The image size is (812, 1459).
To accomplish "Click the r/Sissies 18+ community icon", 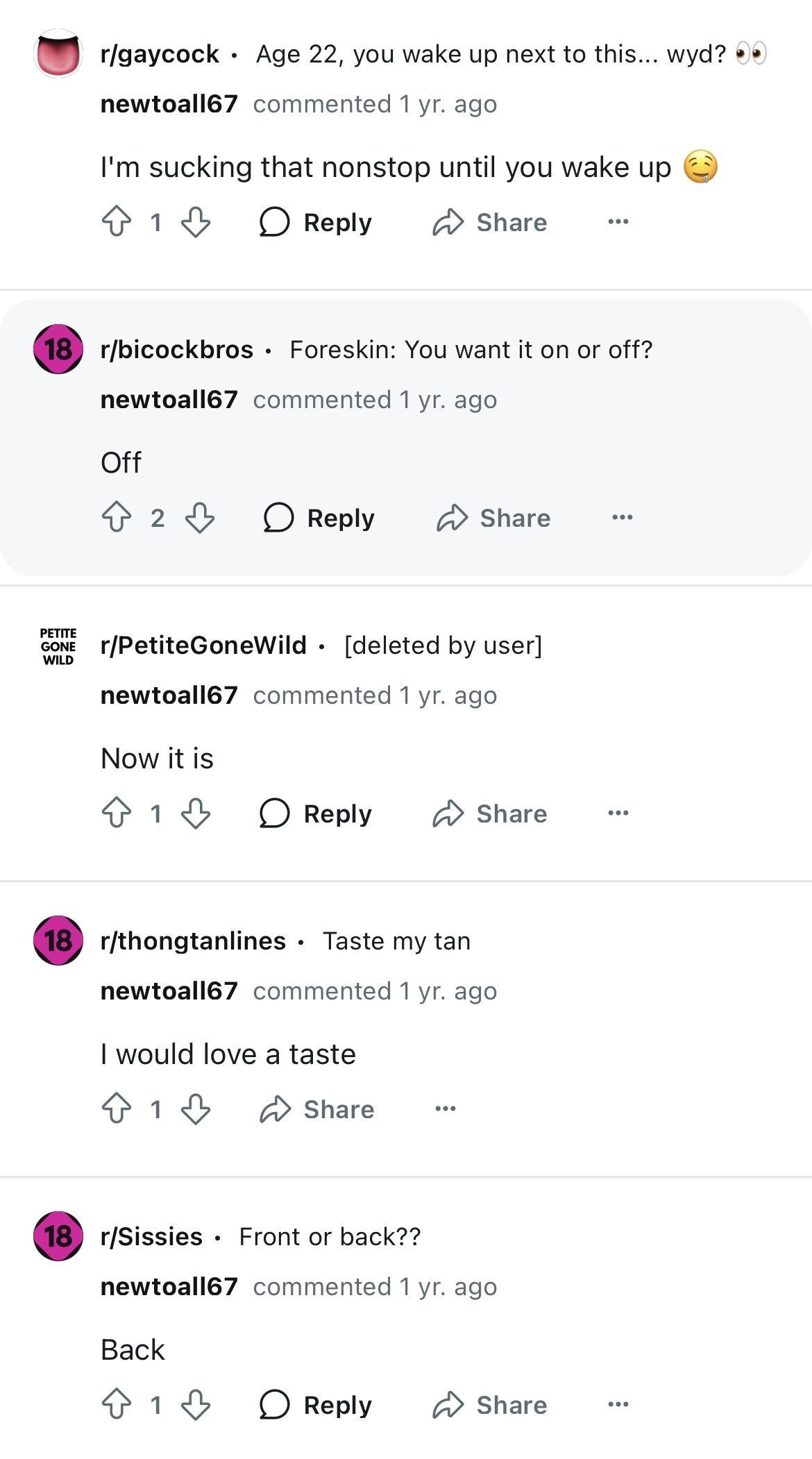I will click(x=58, y=1236).
